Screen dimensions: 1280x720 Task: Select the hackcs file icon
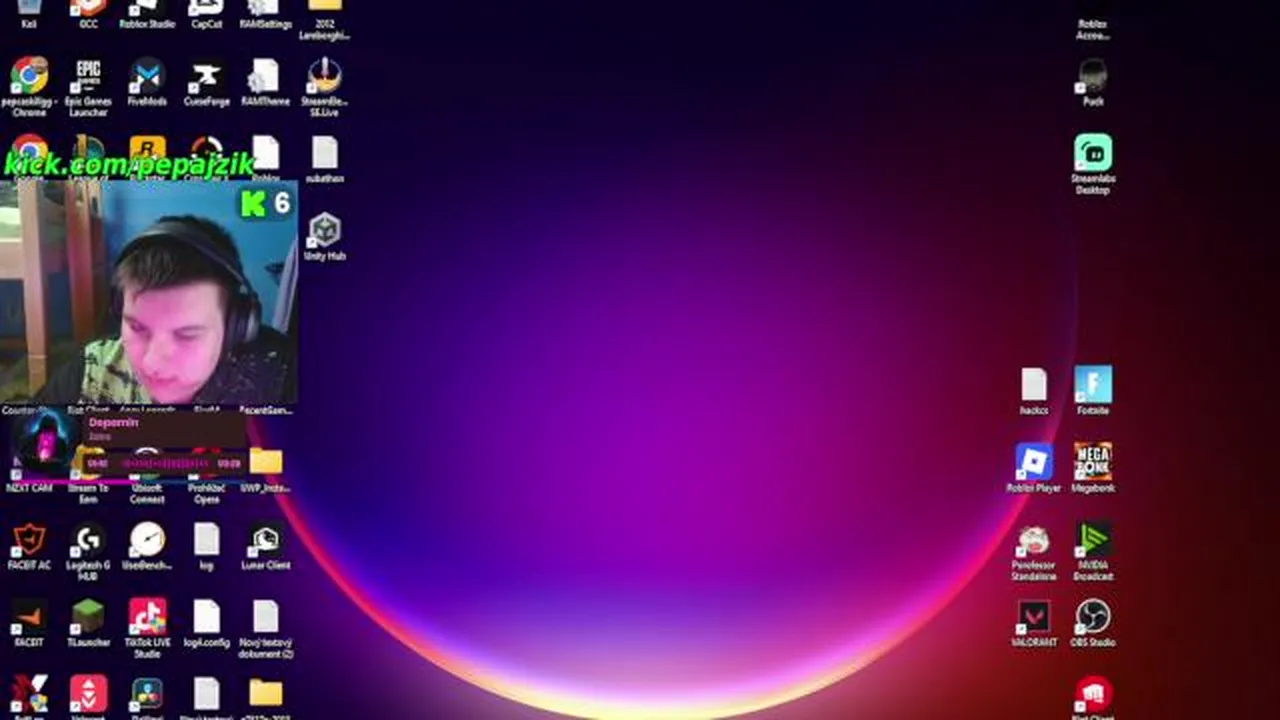point(1034,385)
